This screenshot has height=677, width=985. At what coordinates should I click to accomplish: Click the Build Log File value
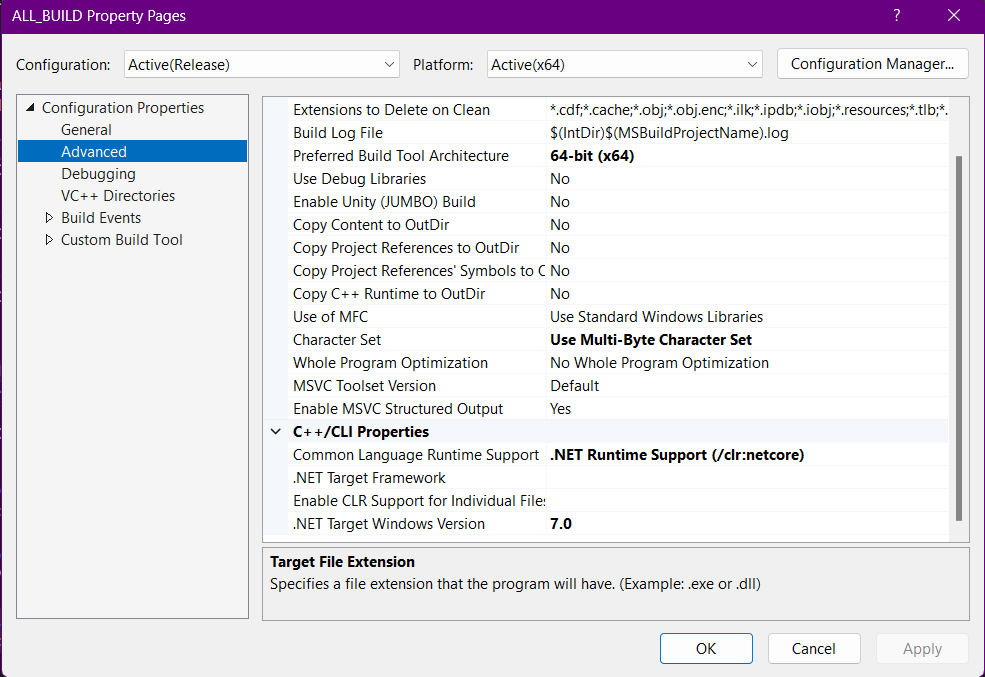point(669,133)
